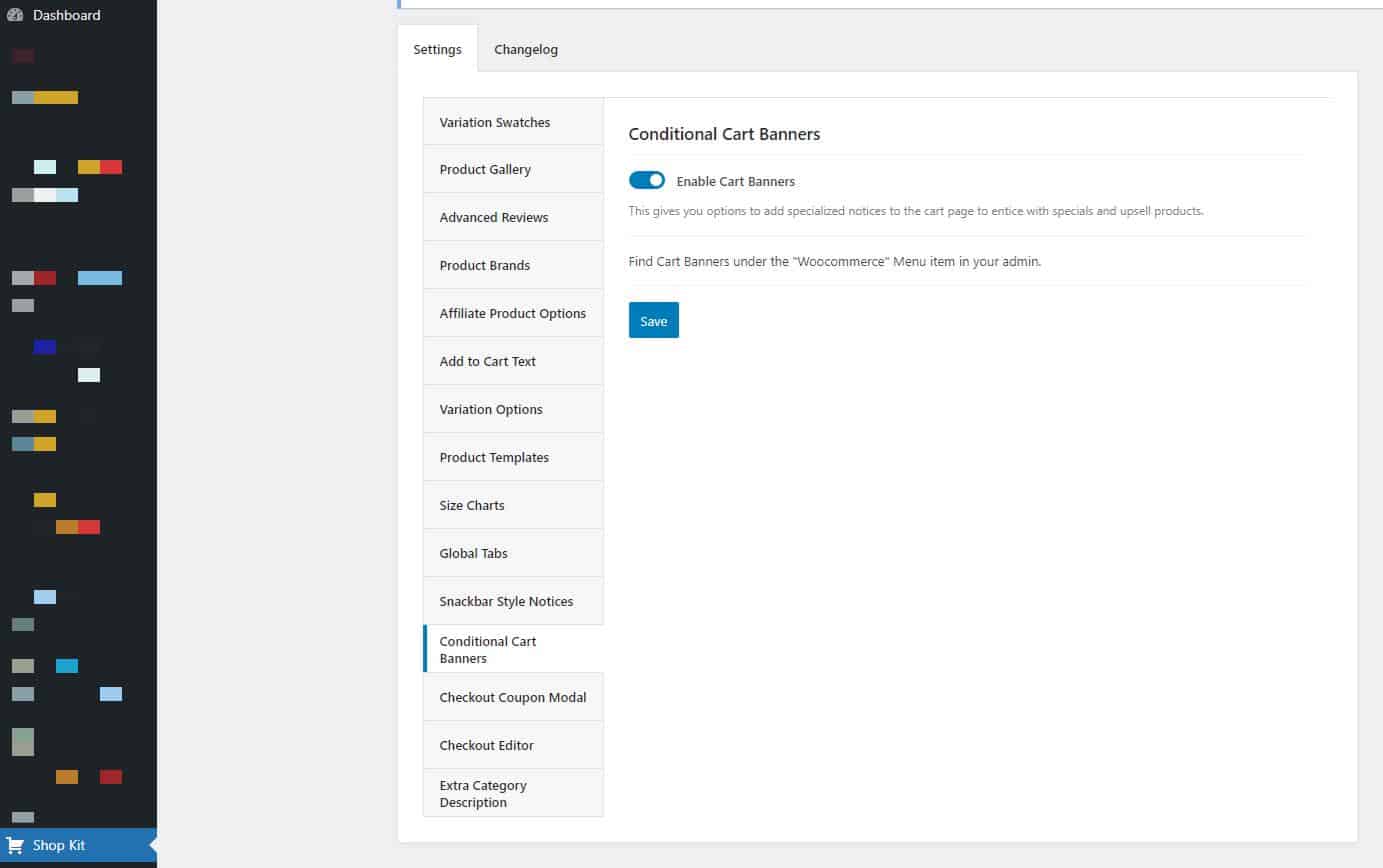Switch to the Changelog tab
This screenshot has height=868, width=1383.
tap(525, 49)
